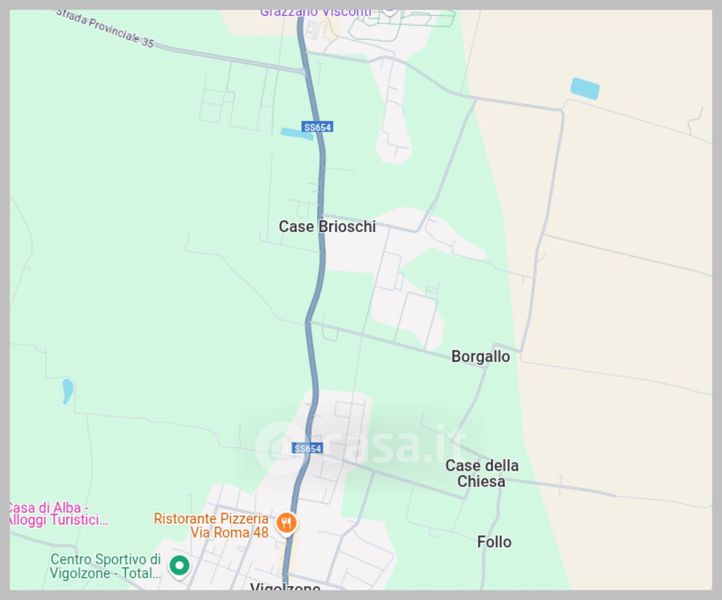Select the upper SS654 road shield
The image size is (722, 600).
pos(317,127)
